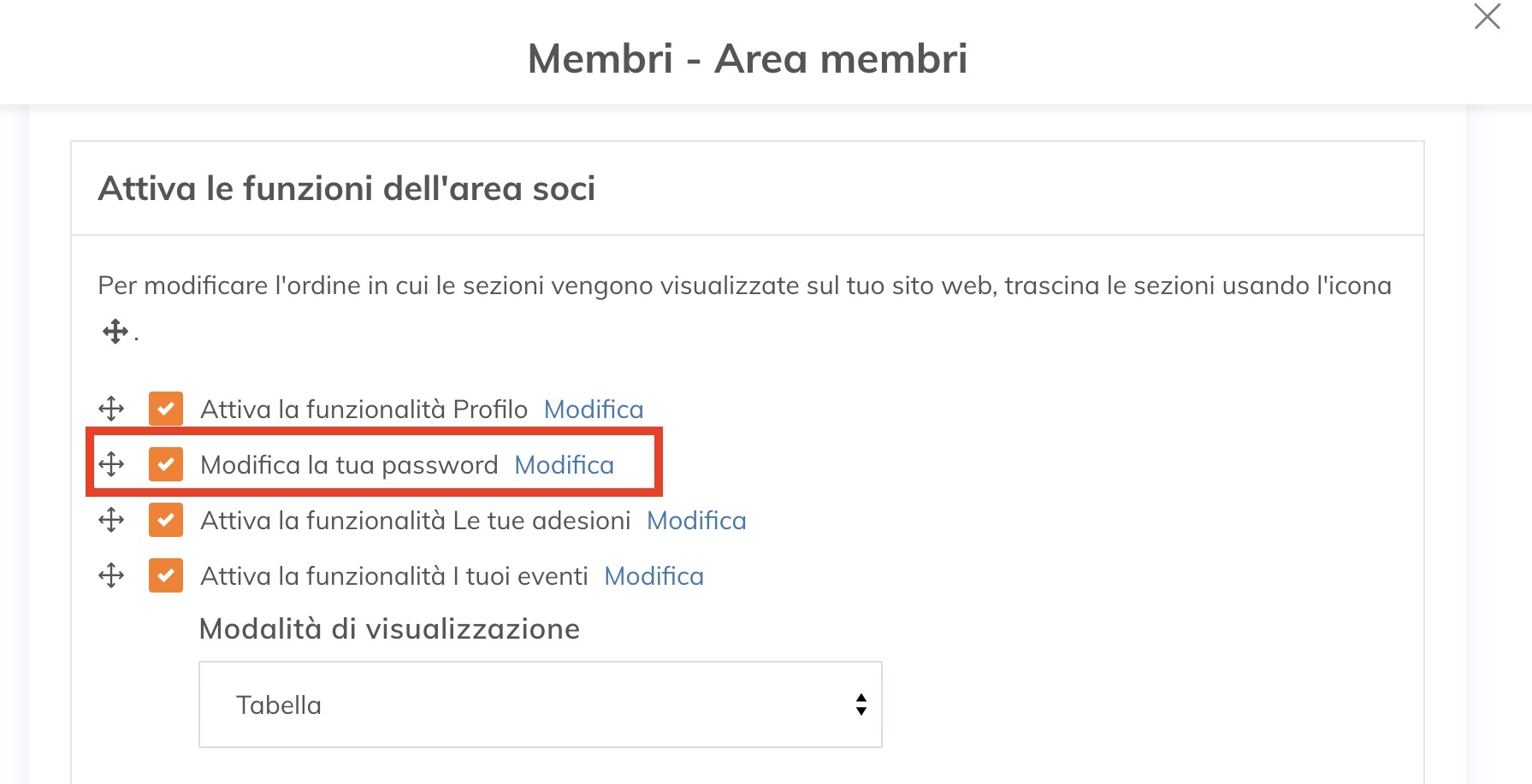The image size is (1532, 784).
Task: Expand the display mode combo box below I tuoi eventi
Action: pyautogui.click(x=540, y=704)
